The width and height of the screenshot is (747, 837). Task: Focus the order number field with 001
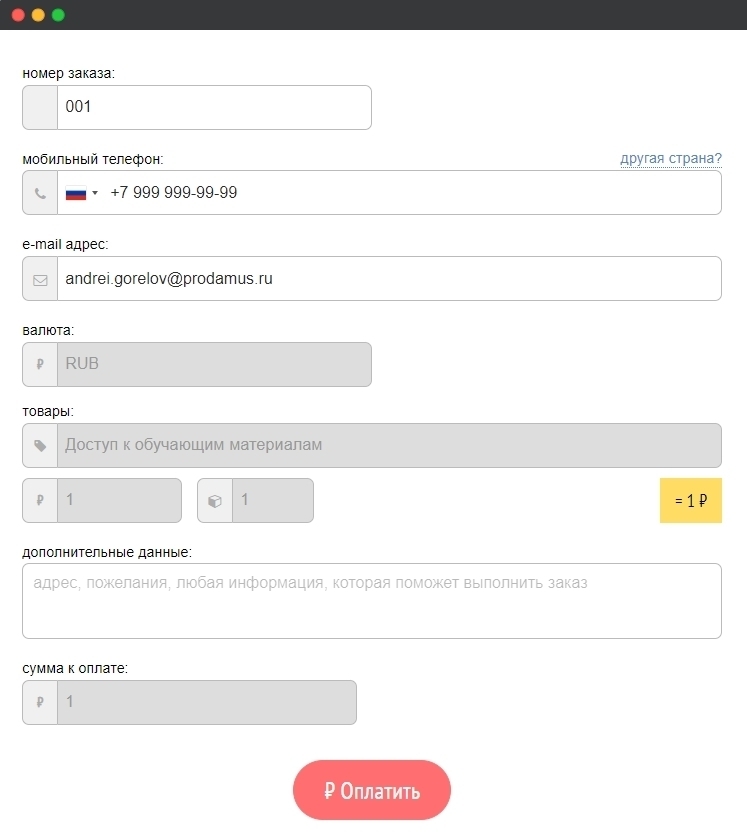coord(213,107)
